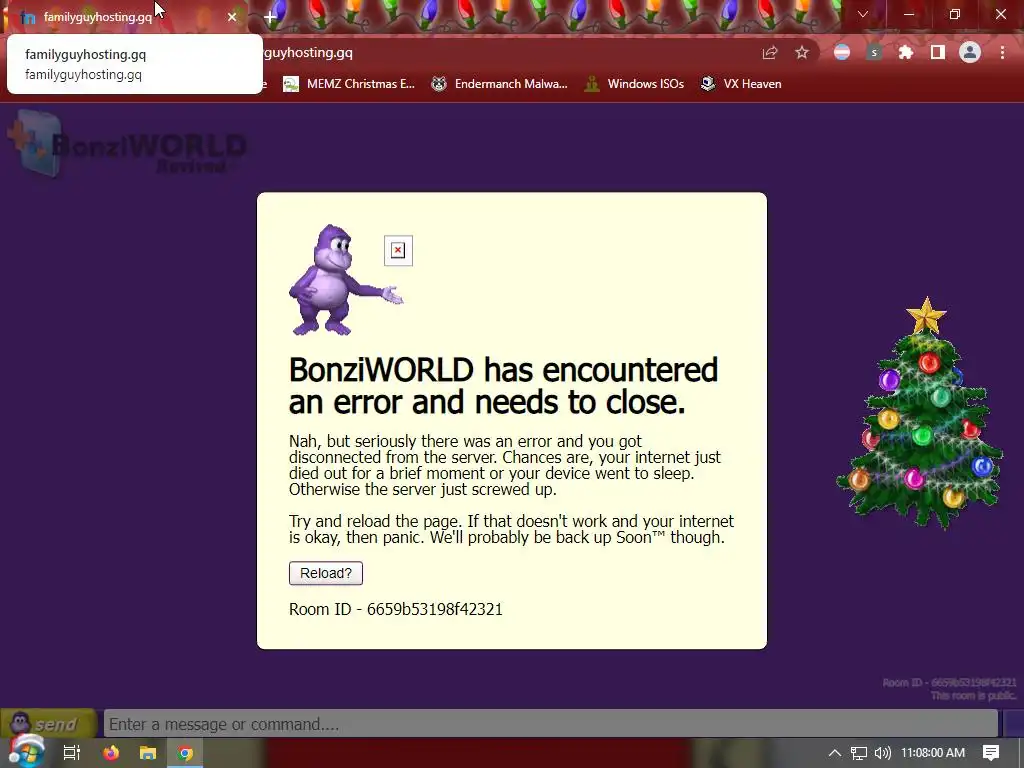The image size is (1024, 768).
Task: Click the message input field
Action: (x=551, y=724)
